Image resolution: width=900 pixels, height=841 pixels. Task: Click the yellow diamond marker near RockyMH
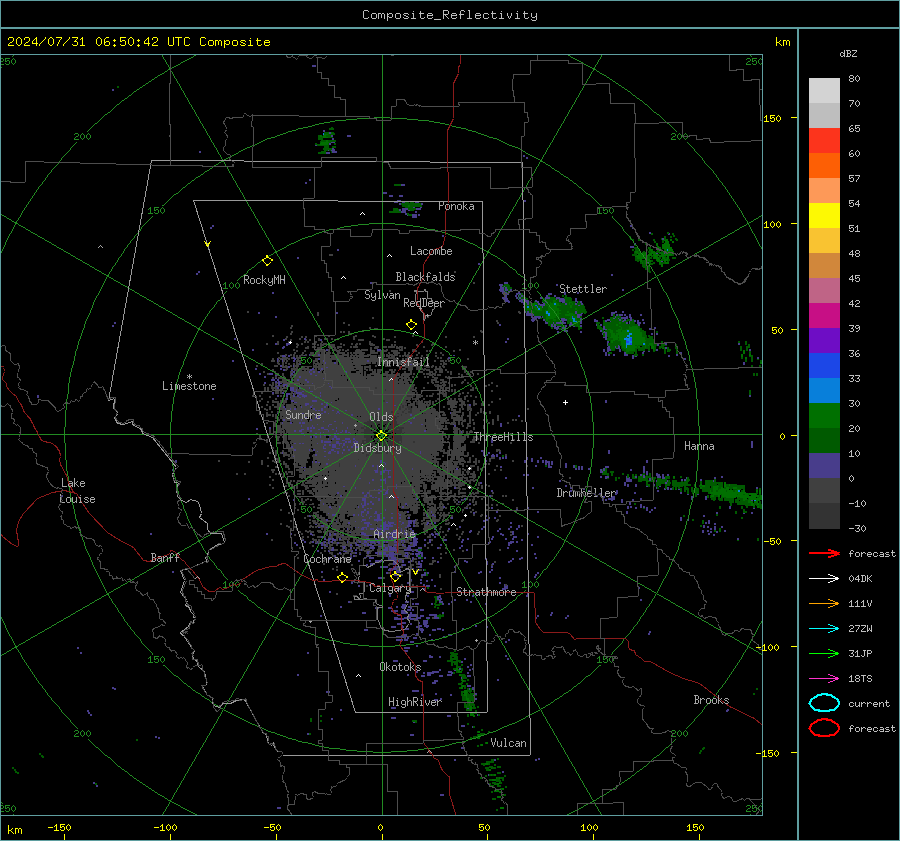pyautogui.click(x=267, y=261)
